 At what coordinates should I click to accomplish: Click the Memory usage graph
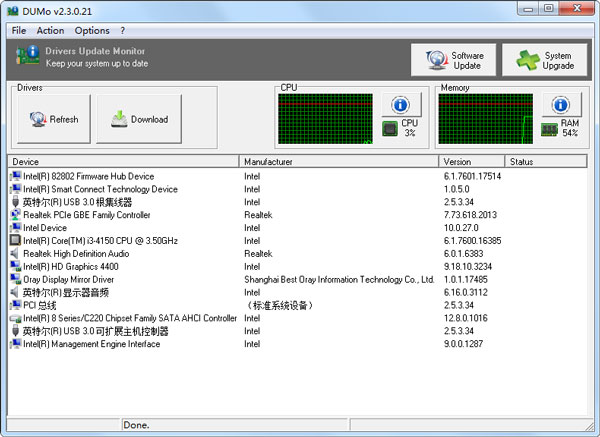click(x=486, y=119)
